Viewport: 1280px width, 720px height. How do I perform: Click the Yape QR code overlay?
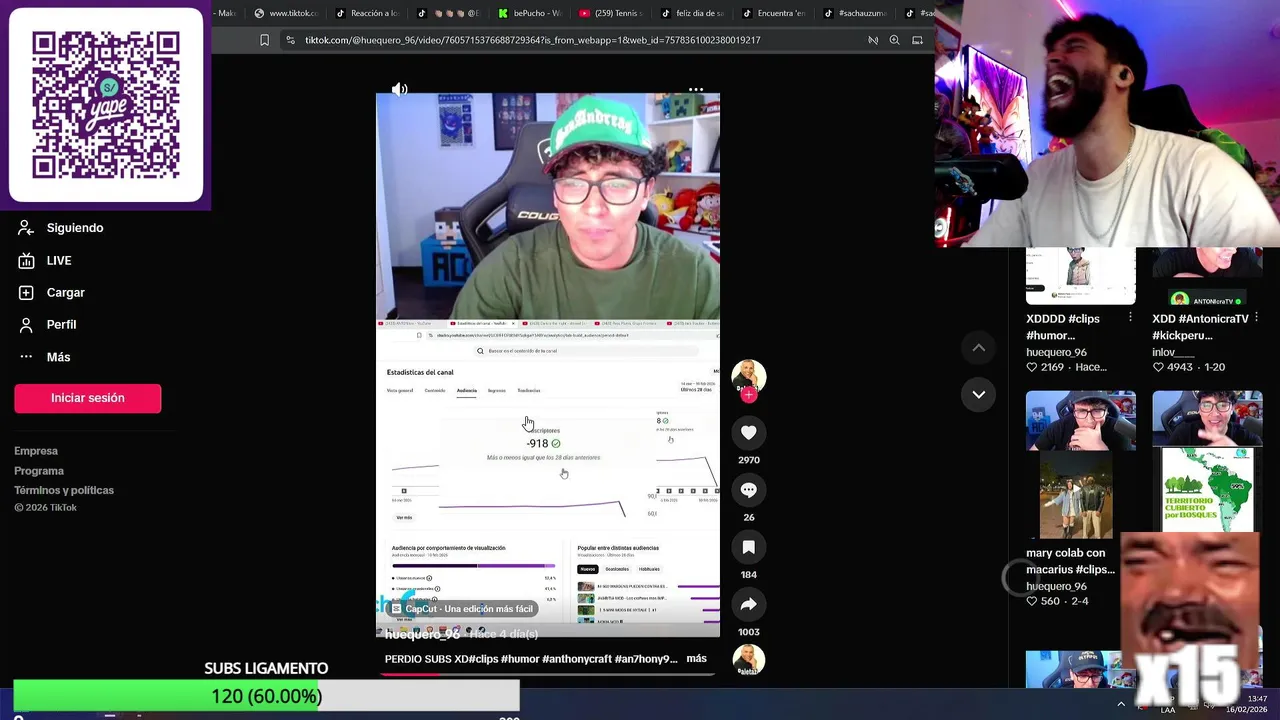point(106,105)
